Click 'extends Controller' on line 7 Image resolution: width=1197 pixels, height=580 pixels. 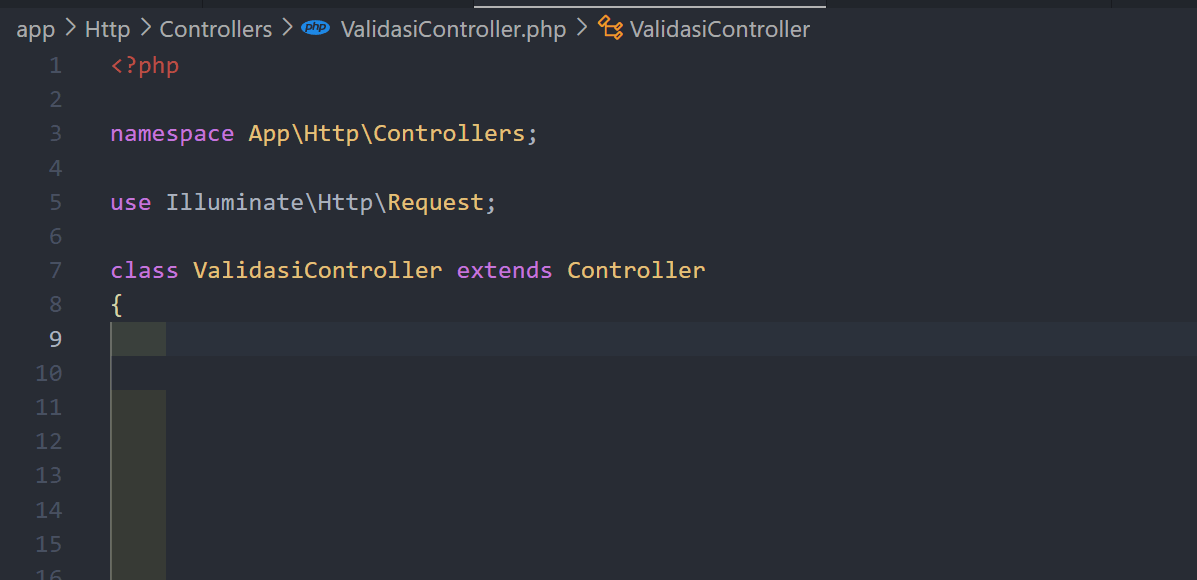580,270
